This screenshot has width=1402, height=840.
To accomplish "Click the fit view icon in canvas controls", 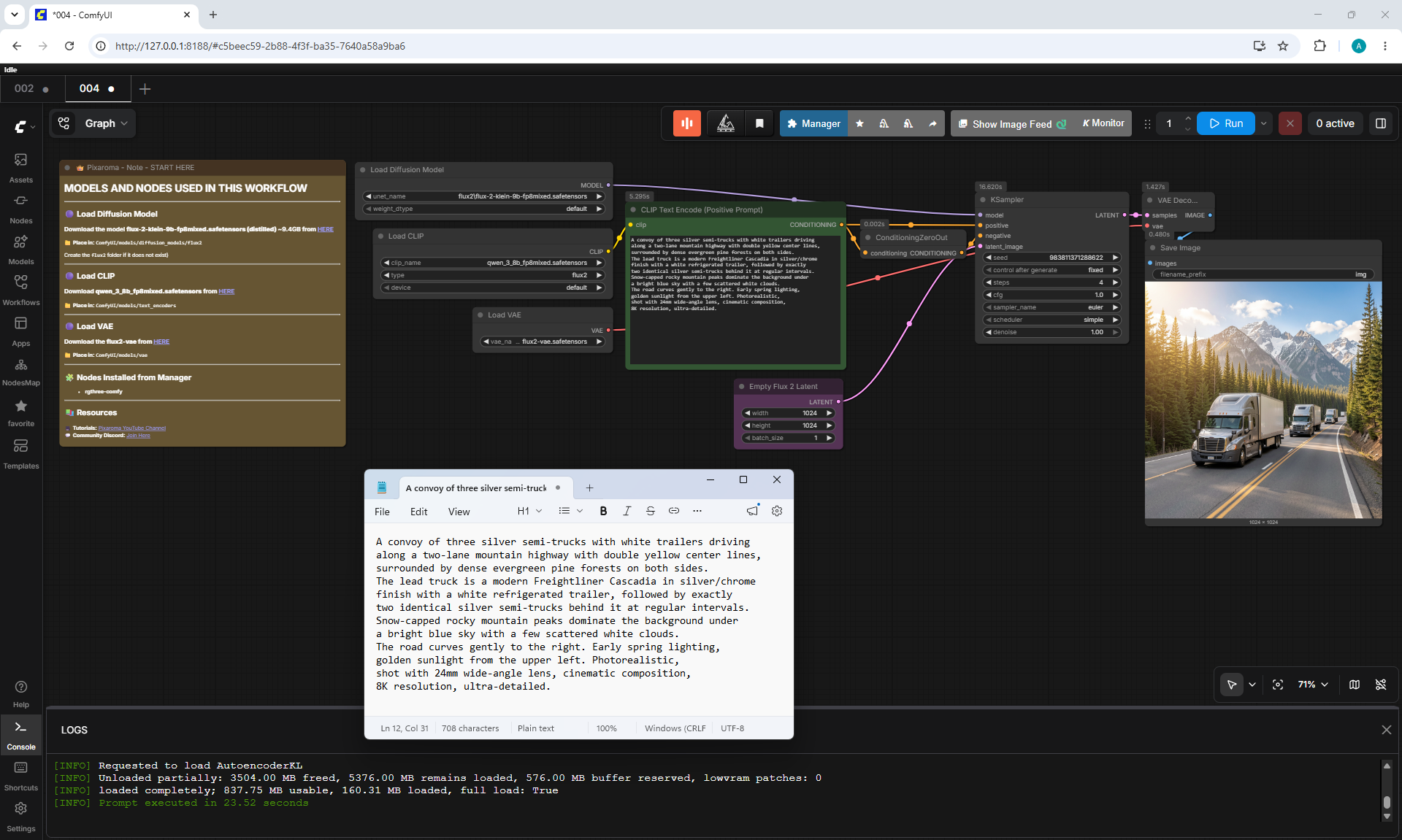I will tap(1278, 685).
